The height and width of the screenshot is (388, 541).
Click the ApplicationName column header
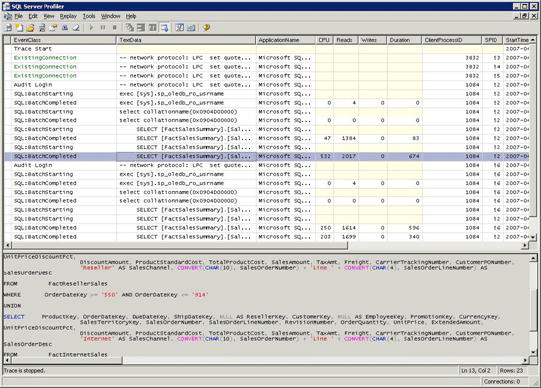point(285,40)
